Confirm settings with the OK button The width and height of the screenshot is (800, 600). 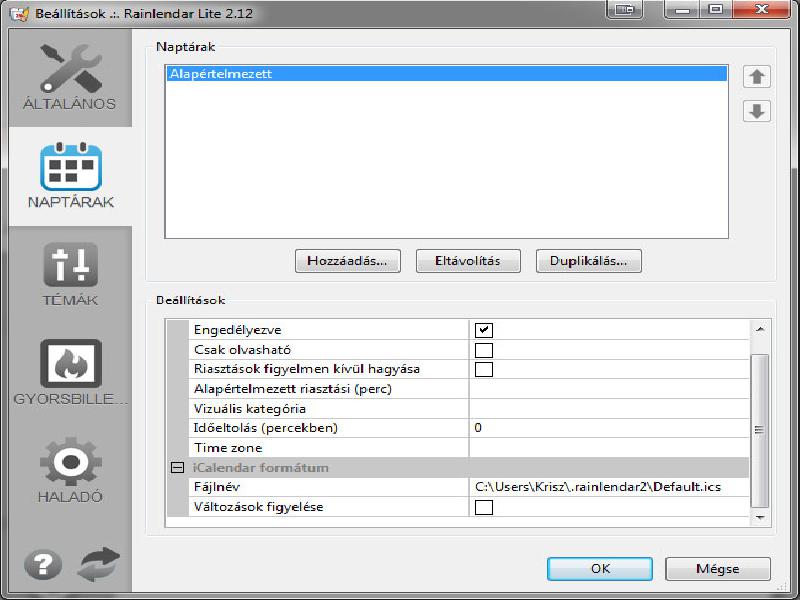[x=599, y=569]
